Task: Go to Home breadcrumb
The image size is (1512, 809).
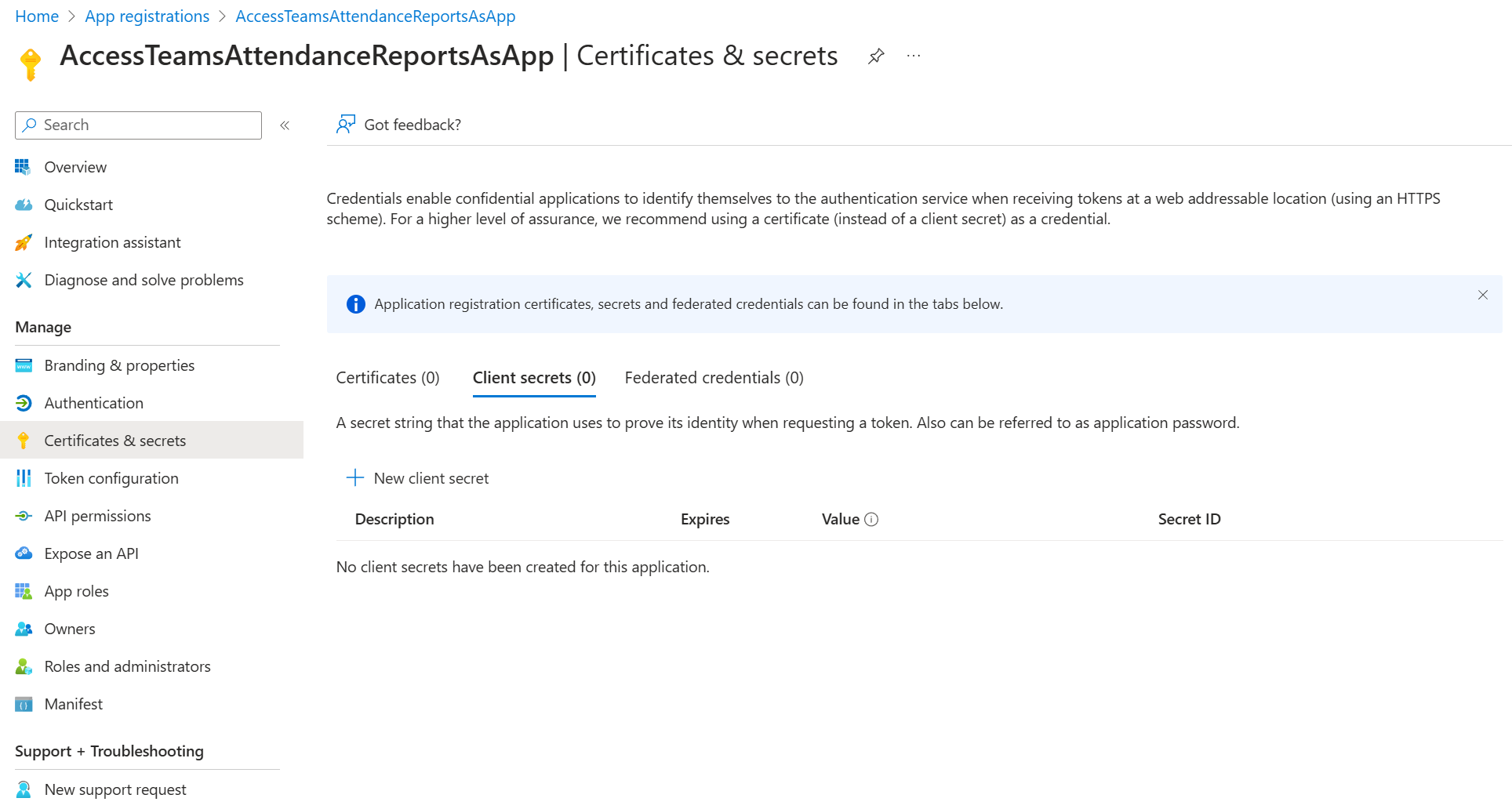Action: (x=37, y=16)
